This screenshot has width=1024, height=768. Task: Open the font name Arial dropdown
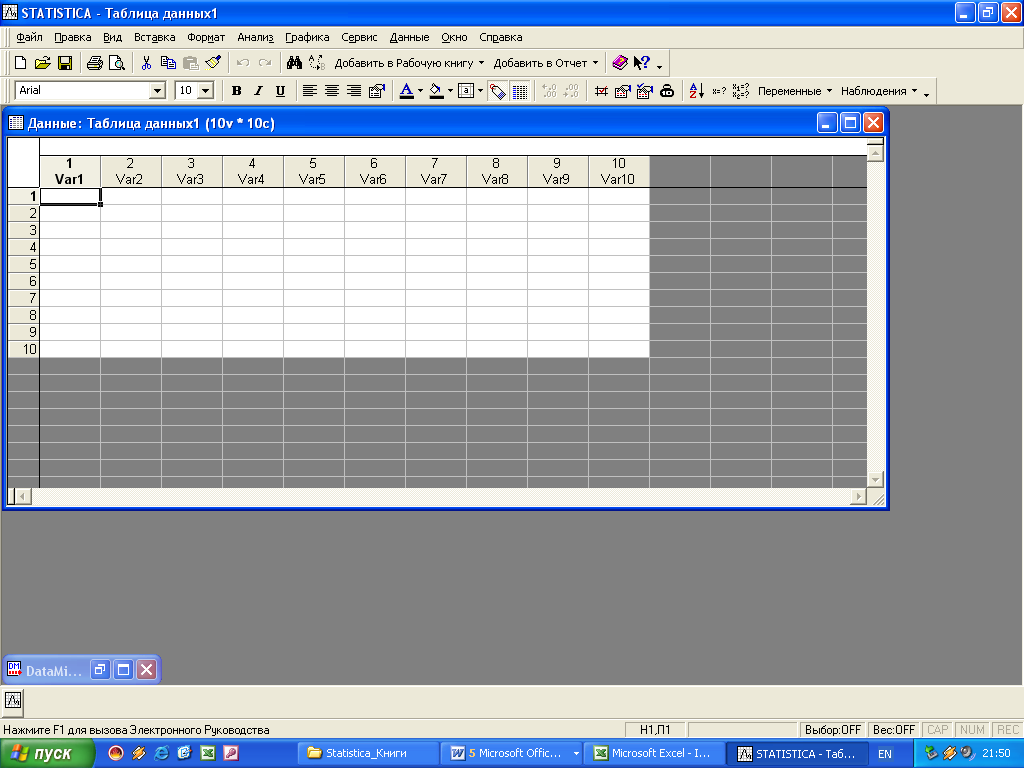pos(157,91)
